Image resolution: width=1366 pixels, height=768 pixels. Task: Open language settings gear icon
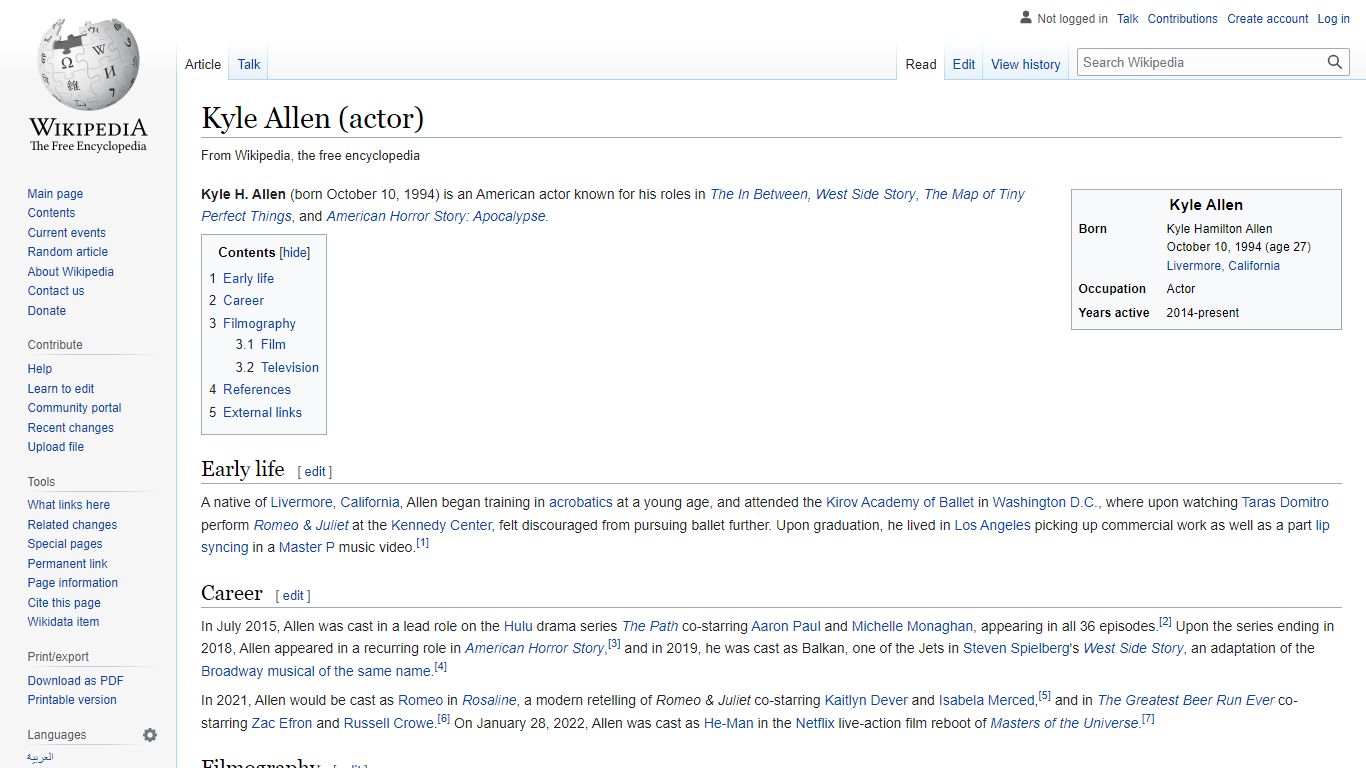[150, 735]
